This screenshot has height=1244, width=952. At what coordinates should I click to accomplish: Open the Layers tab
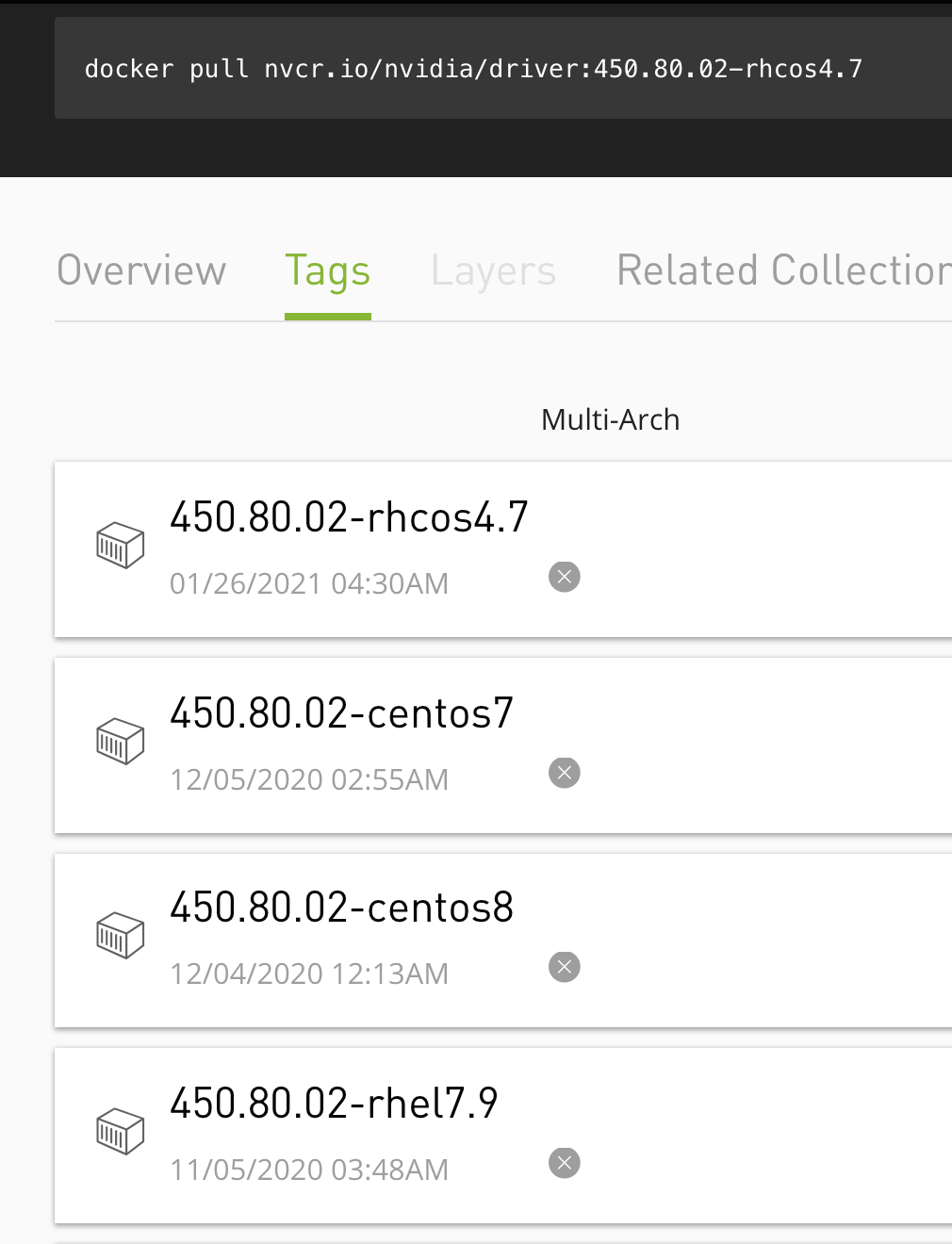coord(493,270)
